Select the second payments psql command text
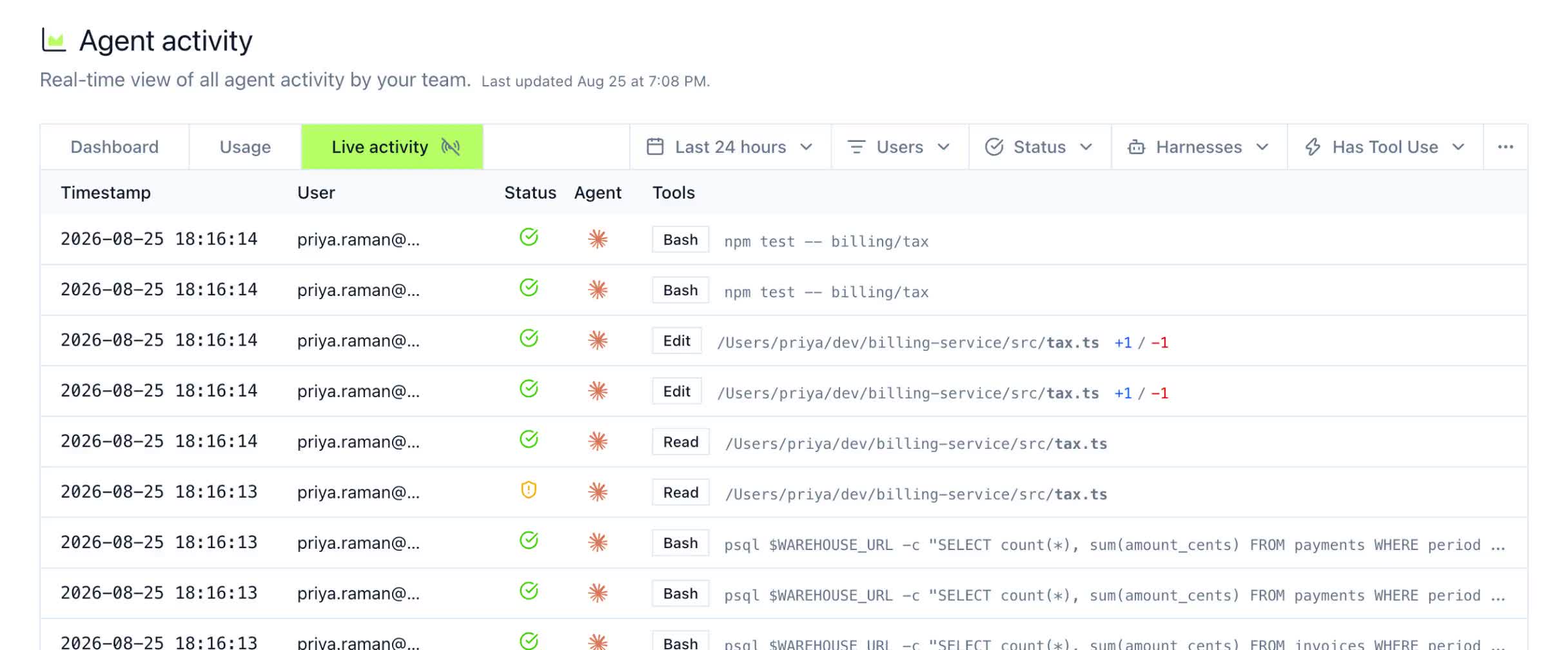 coord(1114,596)
